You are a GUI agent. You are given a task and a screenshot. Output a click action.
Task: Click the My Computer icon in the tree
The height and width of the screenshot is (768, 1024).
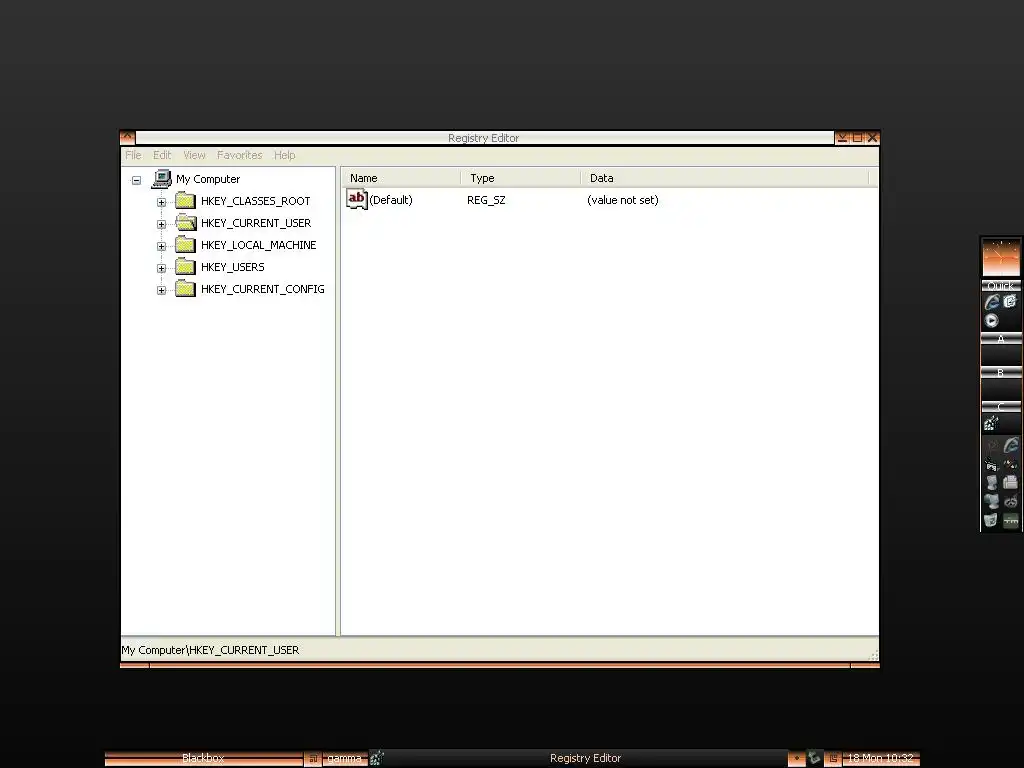point(161,179)
